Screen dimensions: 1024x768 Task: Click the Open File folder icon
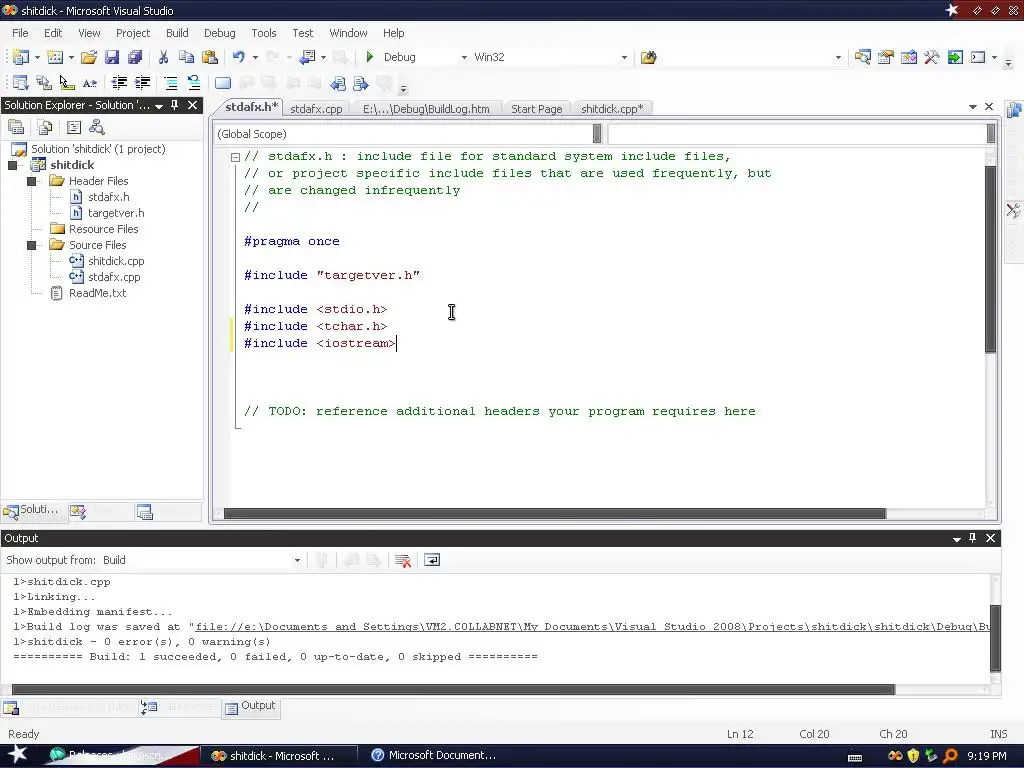pyautogui.click(x=89, y=57)
